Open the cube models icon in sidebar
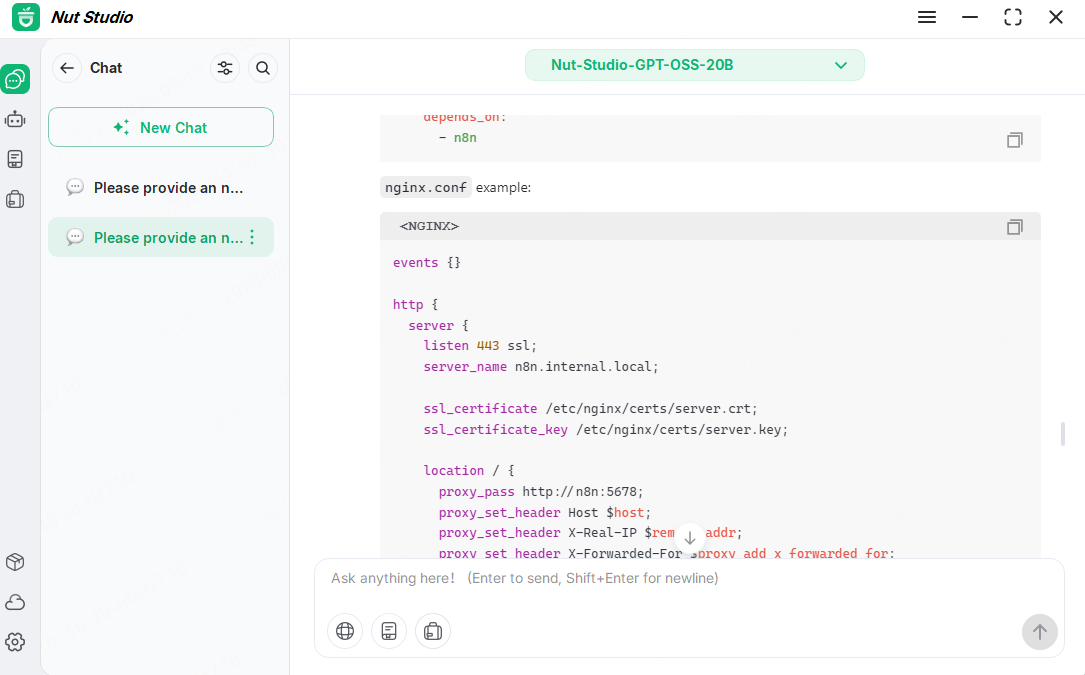This screenshot has height=675, width=1085. click(x=15, y=562)
